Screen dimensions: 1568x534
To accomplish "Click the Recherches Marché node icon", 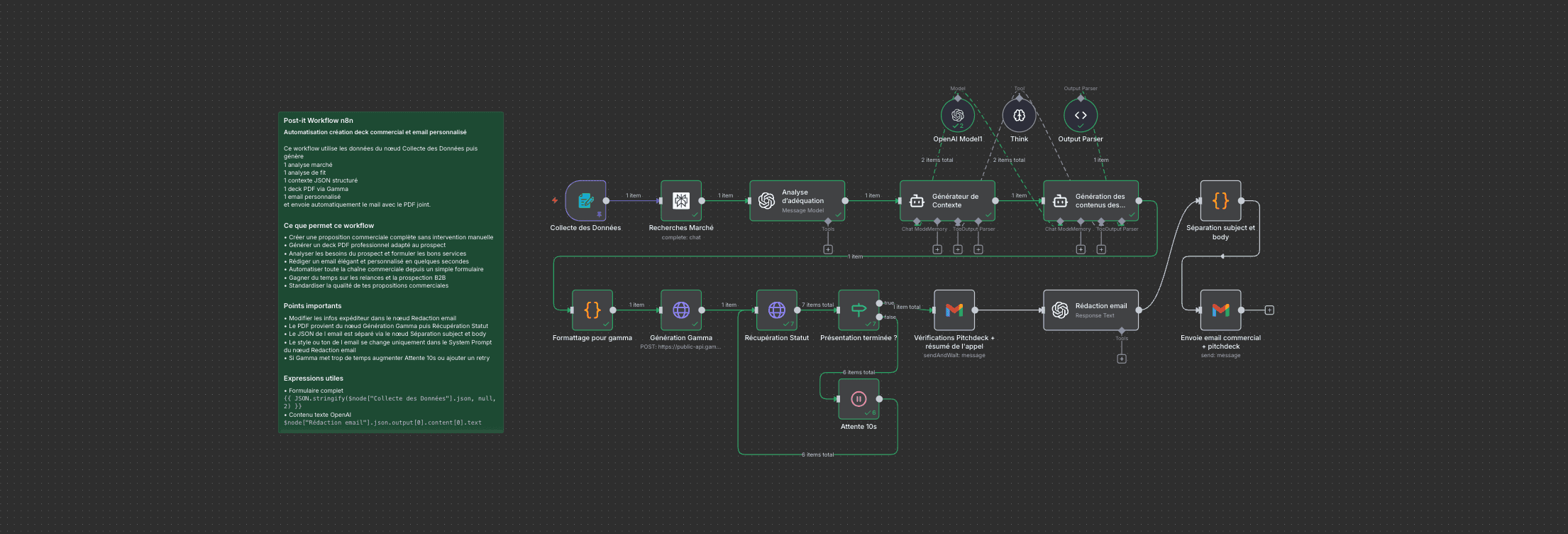I will [x=681, y=201].
